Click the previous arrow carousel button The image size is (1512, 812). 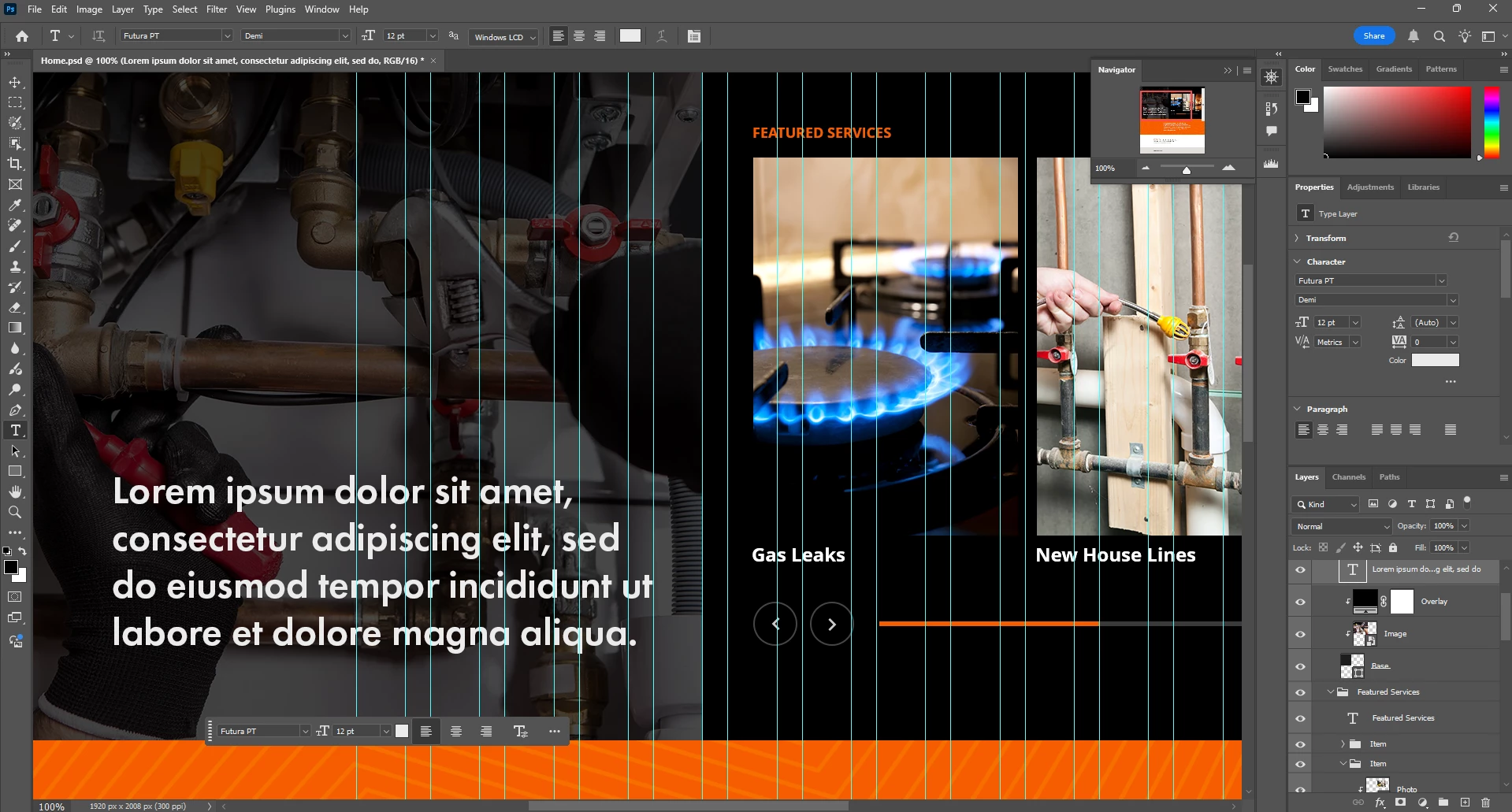click(775, 624)
